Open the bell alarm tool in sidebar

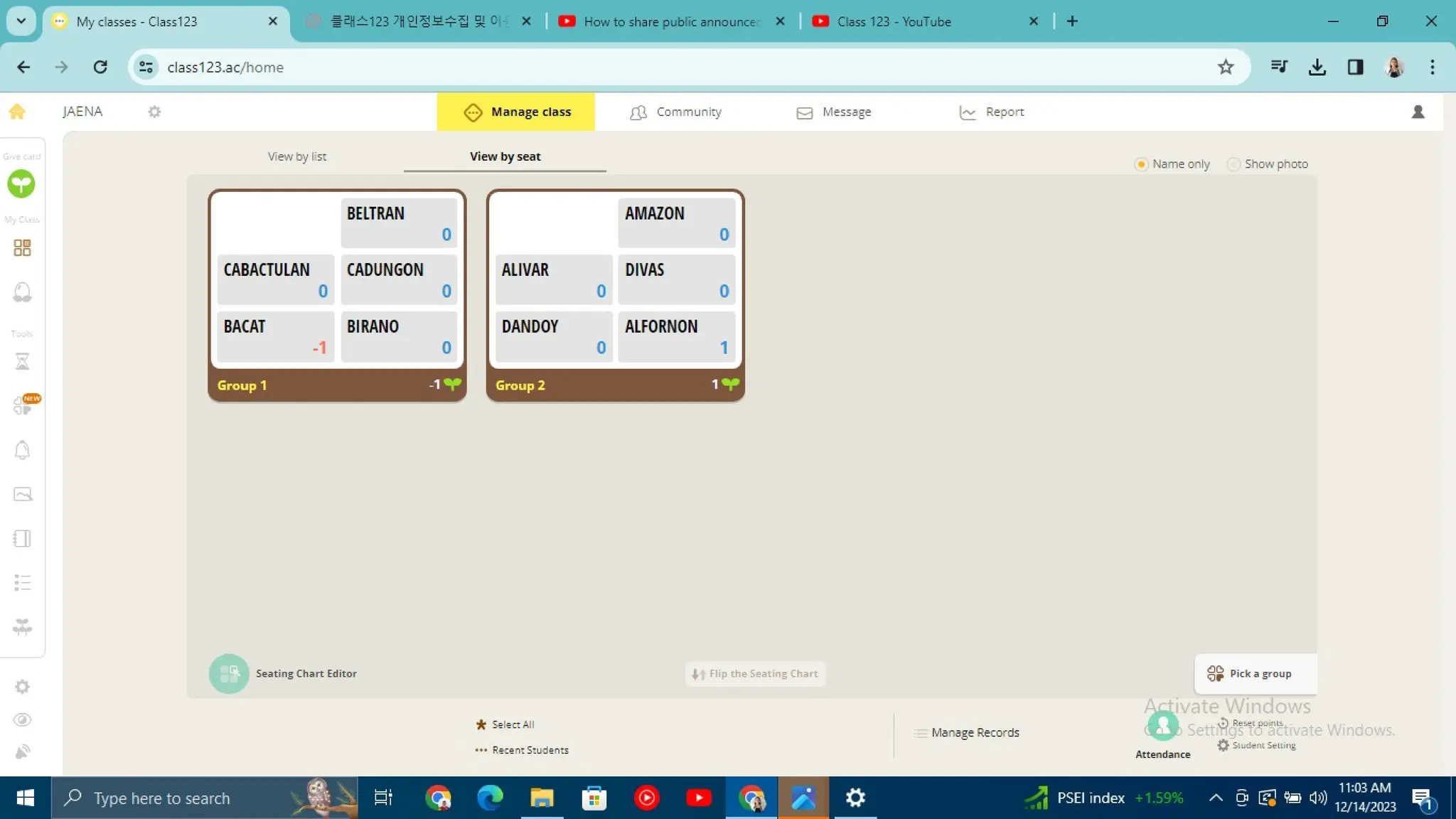coord(22,450)
